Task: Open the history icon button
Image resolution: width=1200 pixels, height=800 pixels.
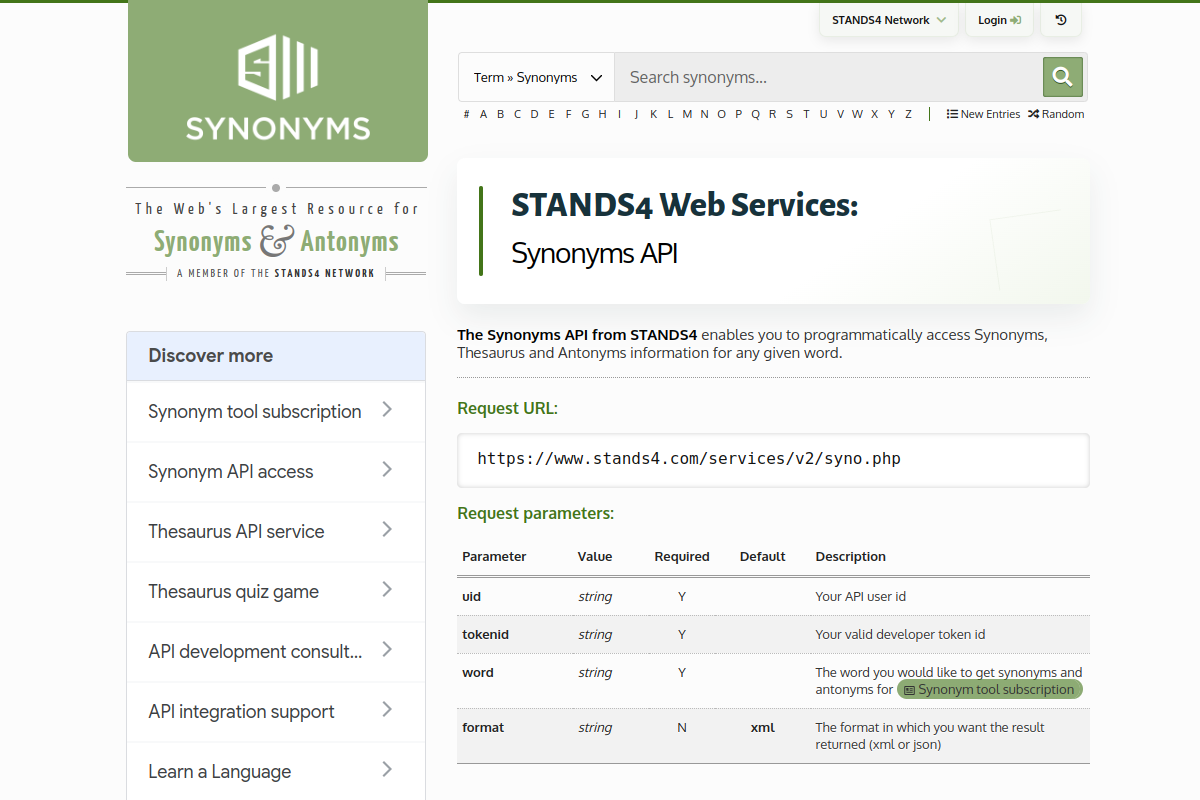Action: pyautogui.click(x=1061, y=20)
